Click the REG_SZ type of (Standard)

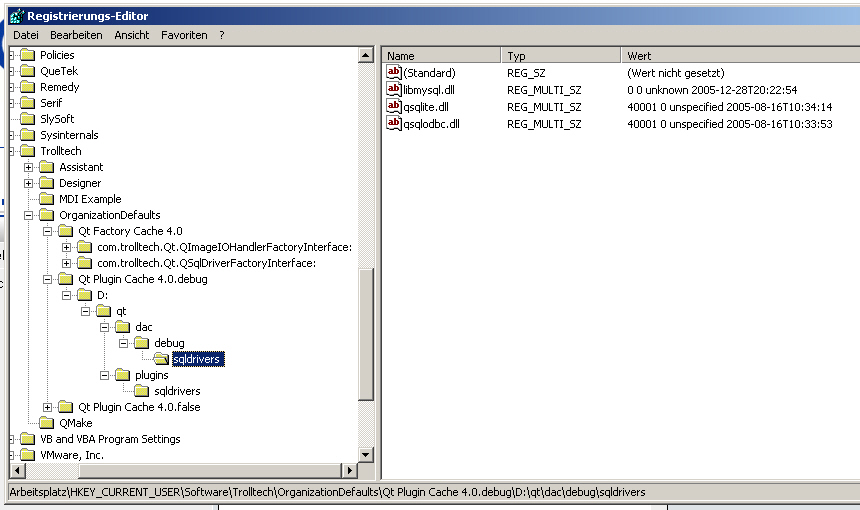(x=526, y=73)
